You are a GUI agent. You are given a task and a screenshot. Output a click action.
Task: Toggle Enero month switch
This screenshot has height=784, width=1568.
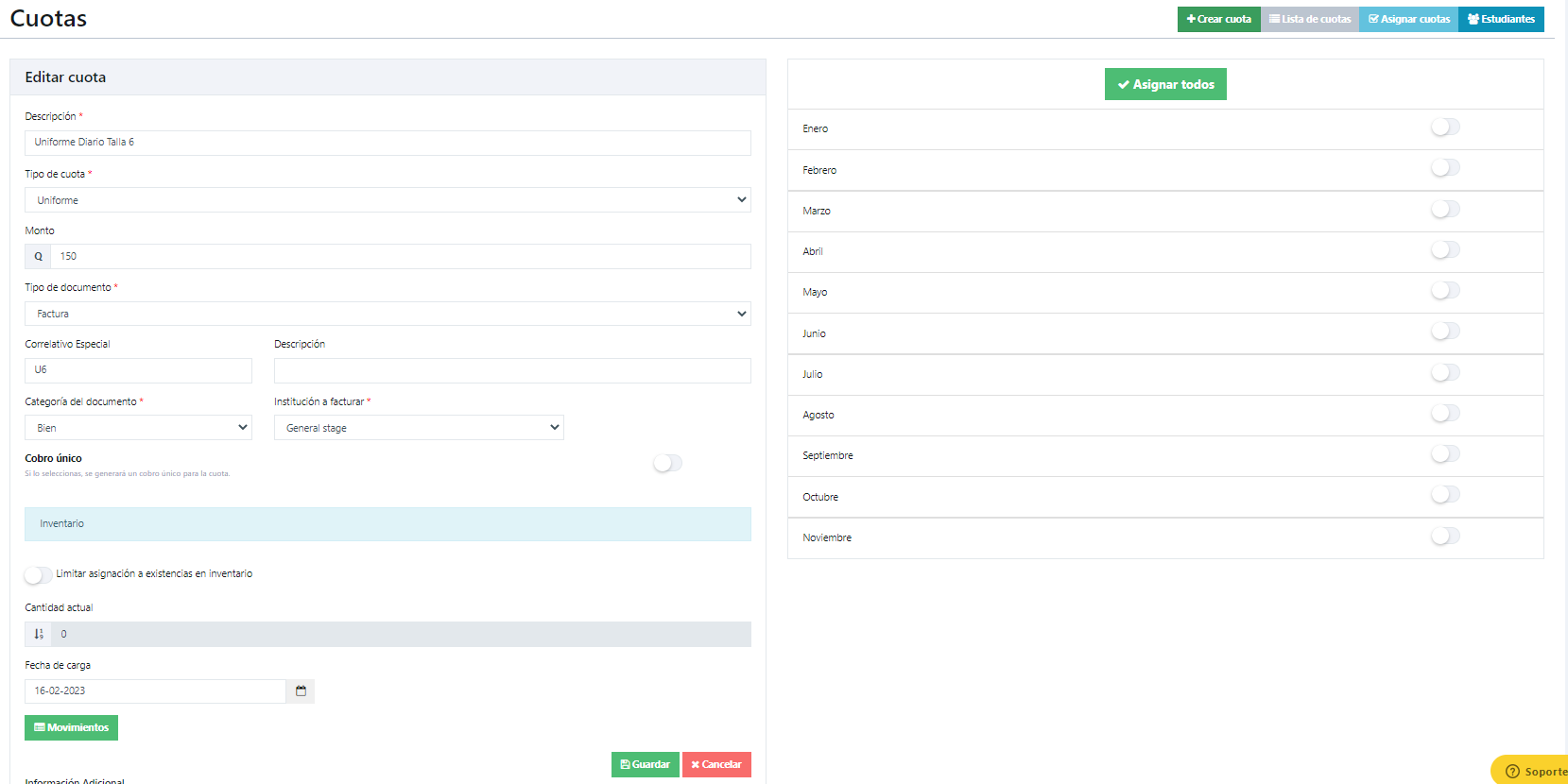point(1445,128)
